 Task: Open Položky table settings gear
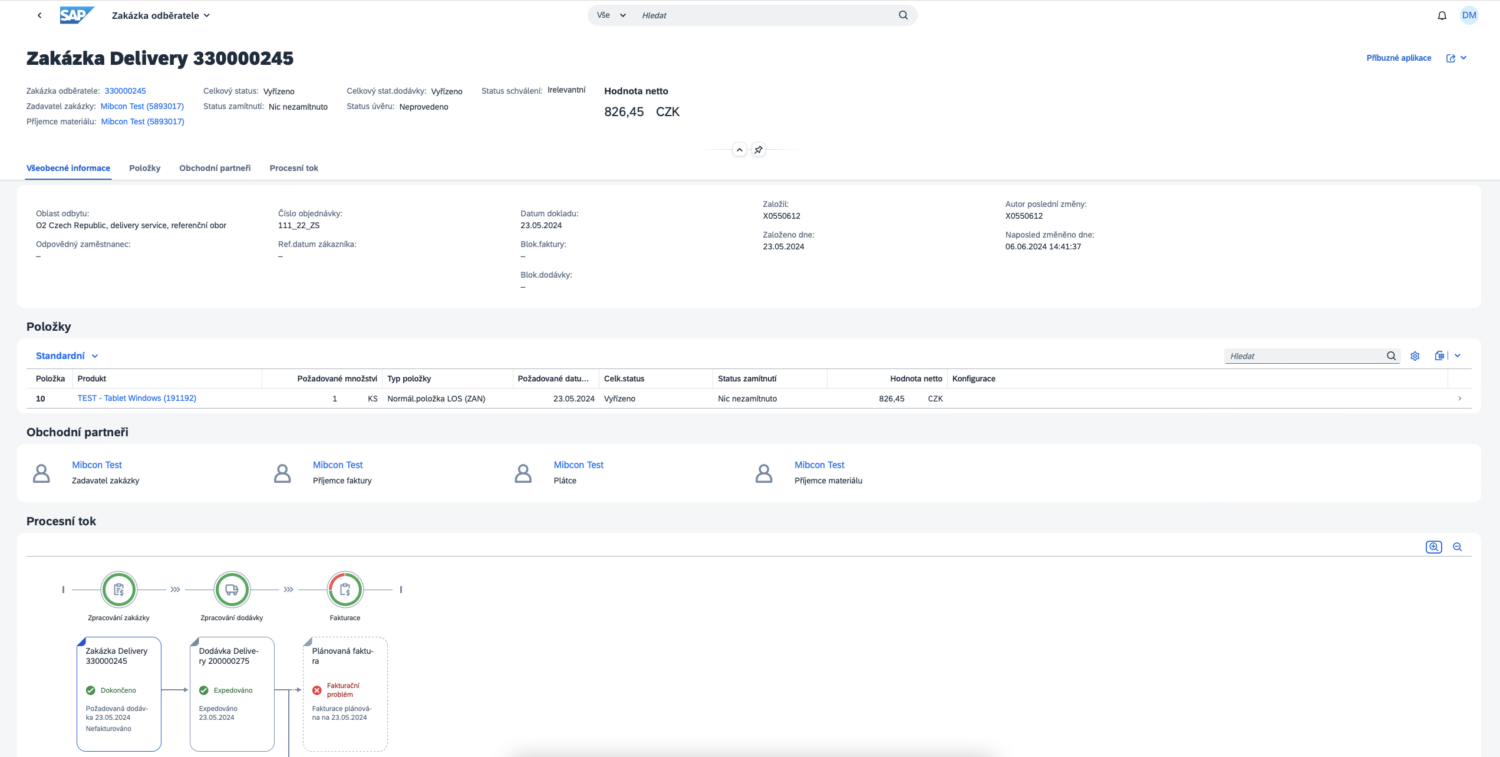[1415, 356]
